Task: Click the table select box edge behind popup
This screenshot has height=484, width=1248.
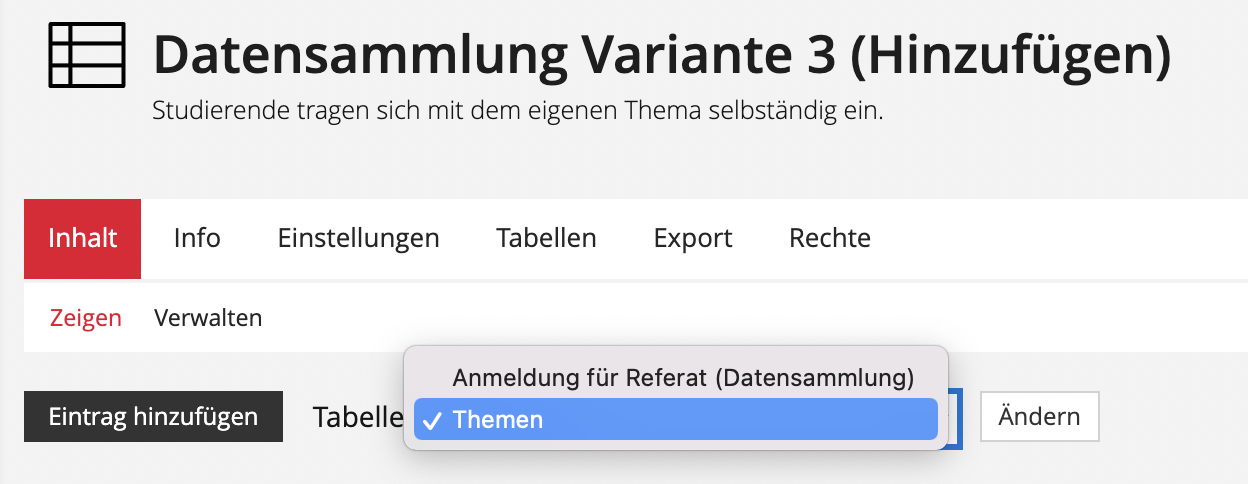Action: click(x=956, y=418)
